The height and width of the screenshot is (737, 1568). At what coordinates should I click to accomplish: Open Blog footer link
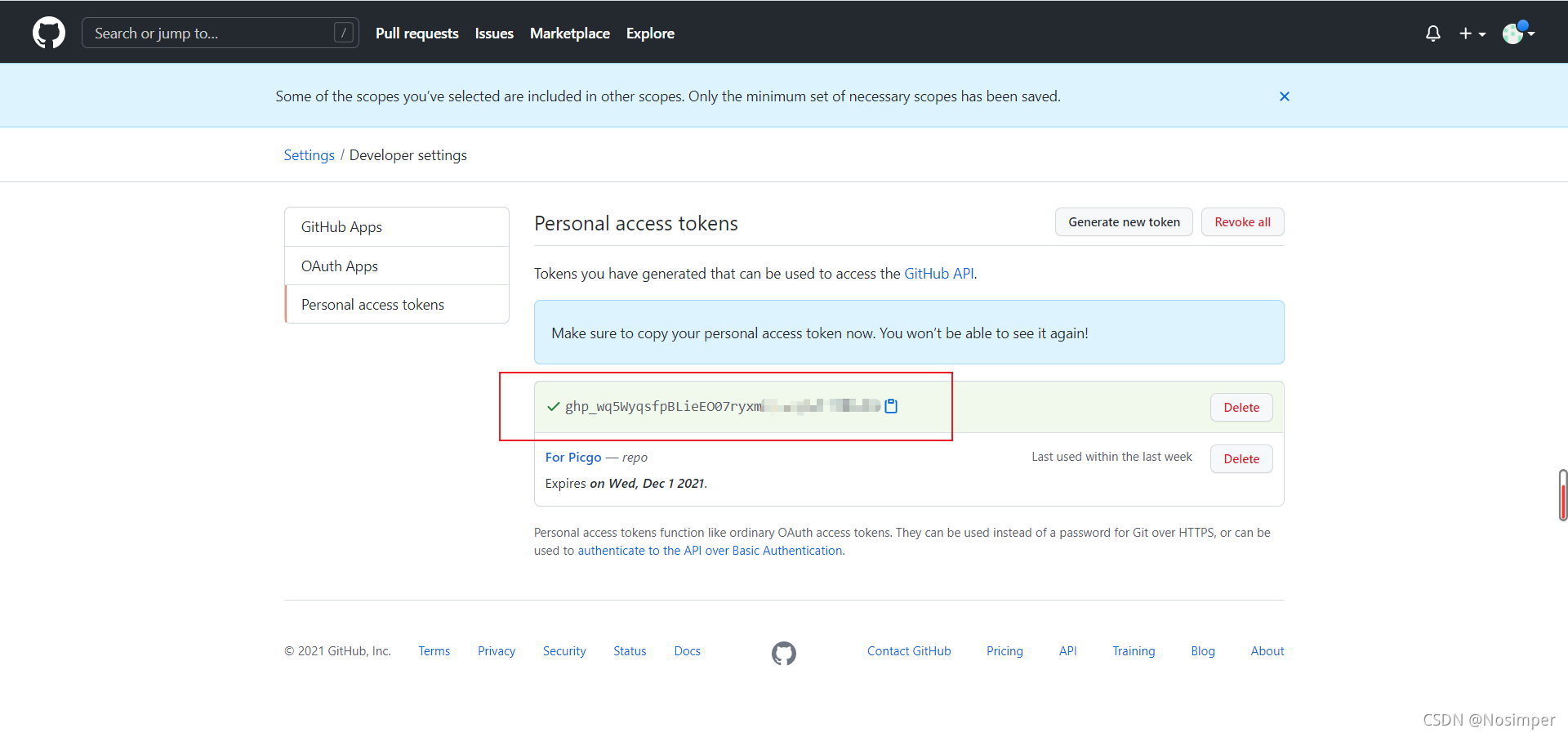click(1203, 651)
